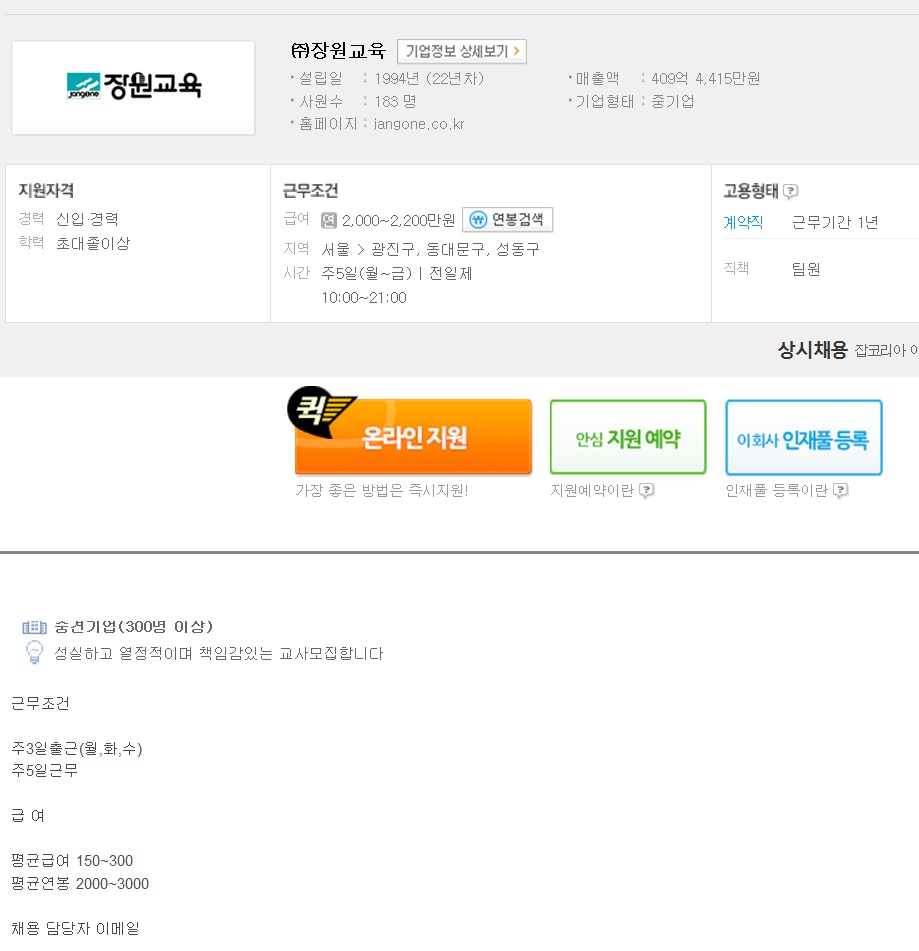Open the 지원예약이란 help icon
Image resolution: width=919 pixels, height=951 pixels.
tap(647, 490)
